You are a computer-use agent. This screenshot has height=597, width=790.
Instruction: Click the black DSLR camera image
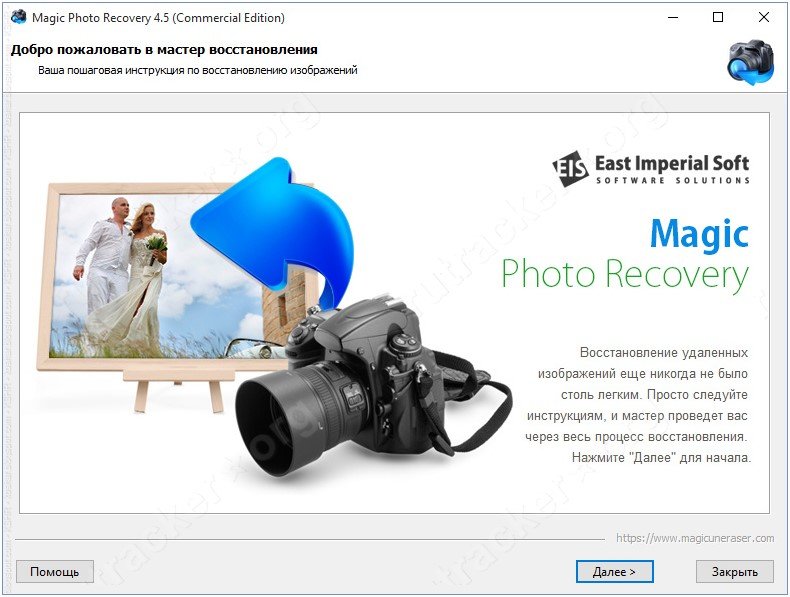373,385
